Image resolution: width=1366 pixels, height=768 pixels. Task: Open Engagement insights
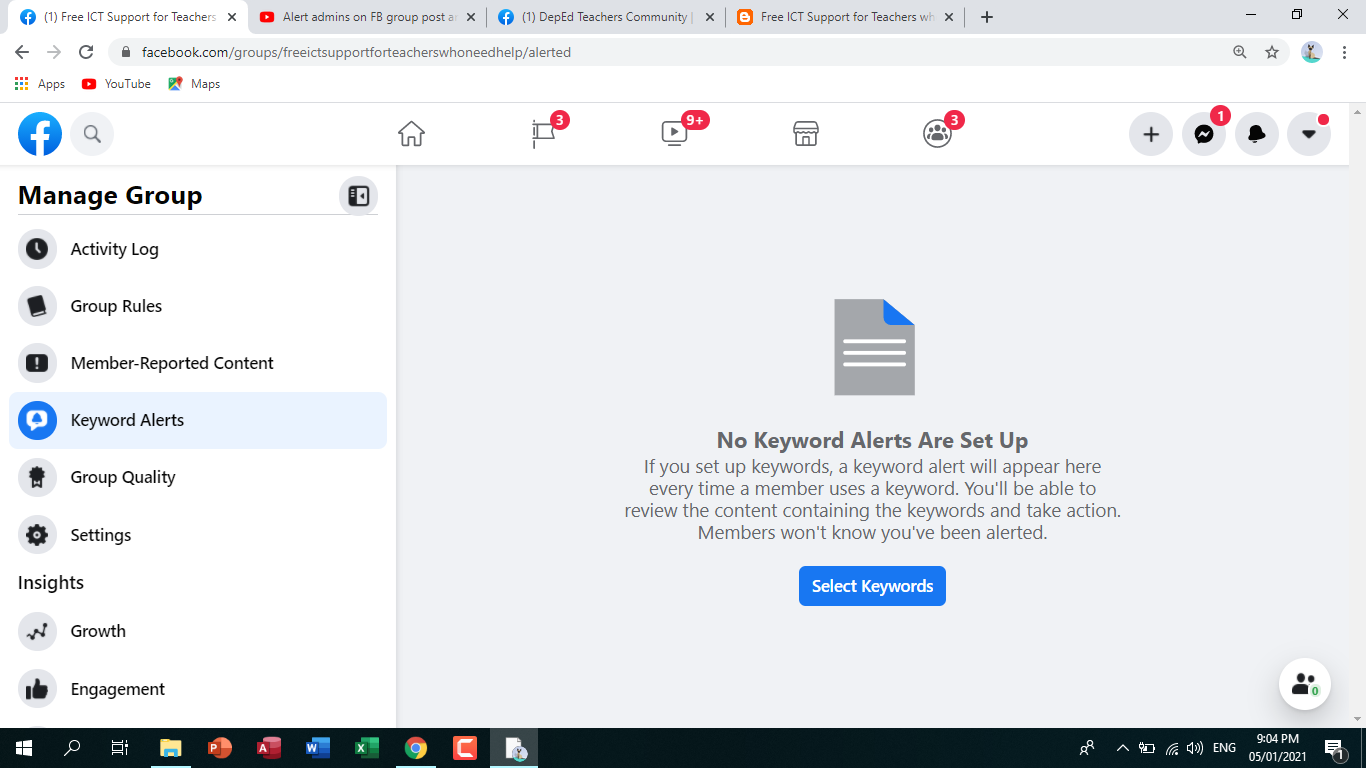pyautogui.click(x=198, y=689)
